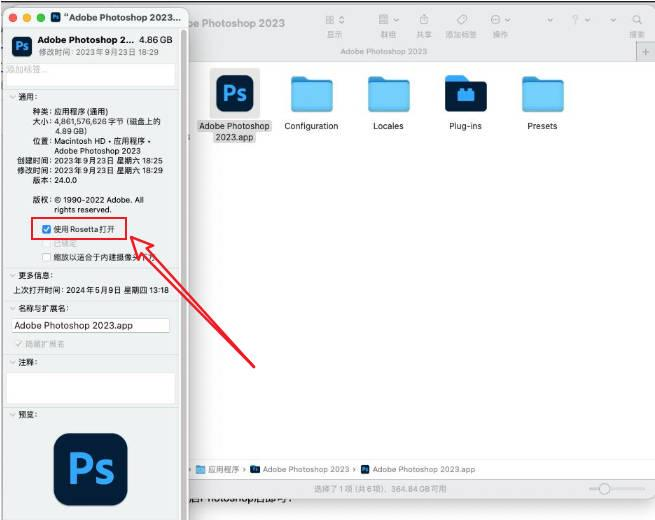Click the Search magnifier icon

(637, 20)
